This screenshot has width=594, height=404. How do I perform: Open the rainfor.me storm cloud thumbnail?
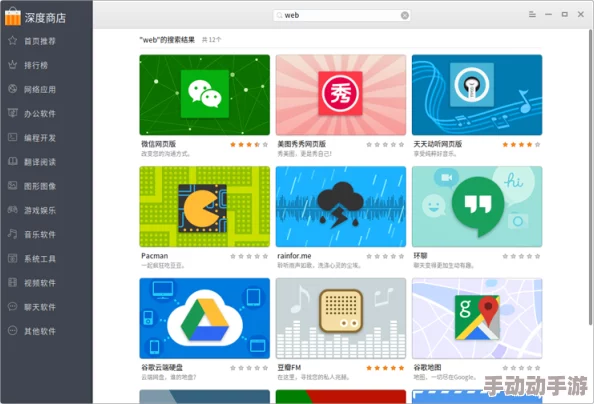341,207
